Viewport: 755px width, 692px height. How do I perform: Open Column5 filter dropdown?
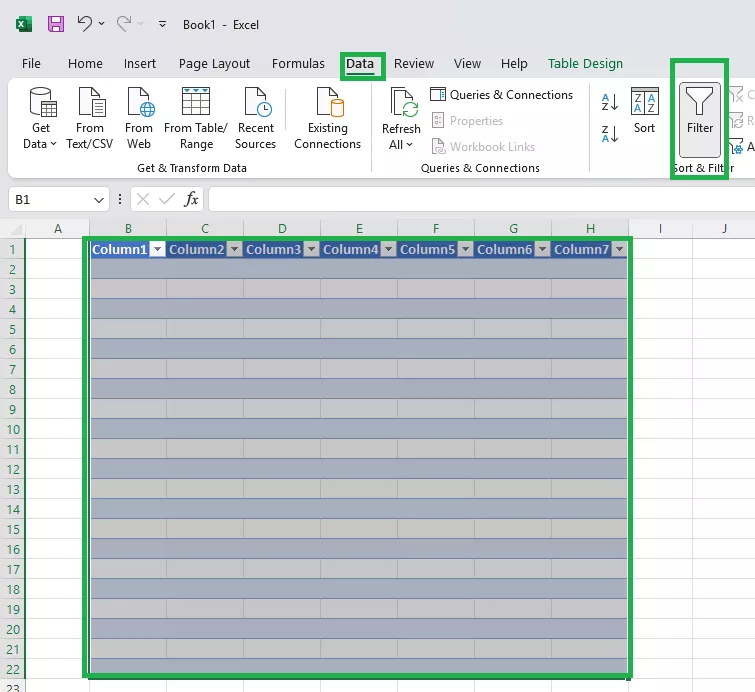tap(465, 249)
